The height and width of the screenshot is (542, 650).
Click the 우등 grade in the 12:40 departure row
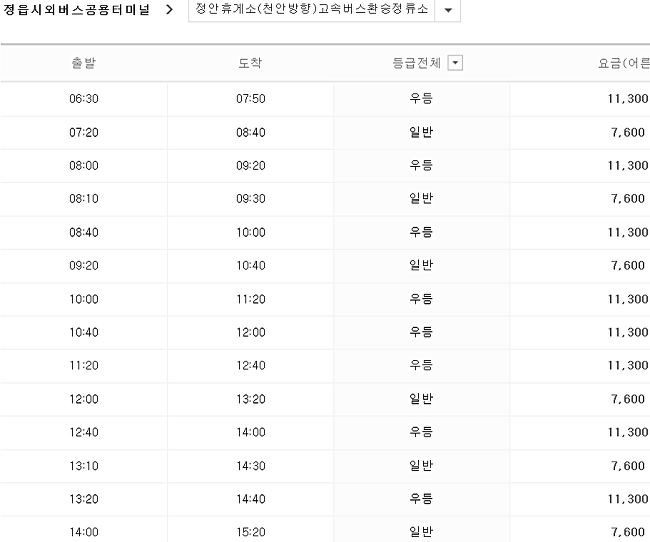coord(421,432)
